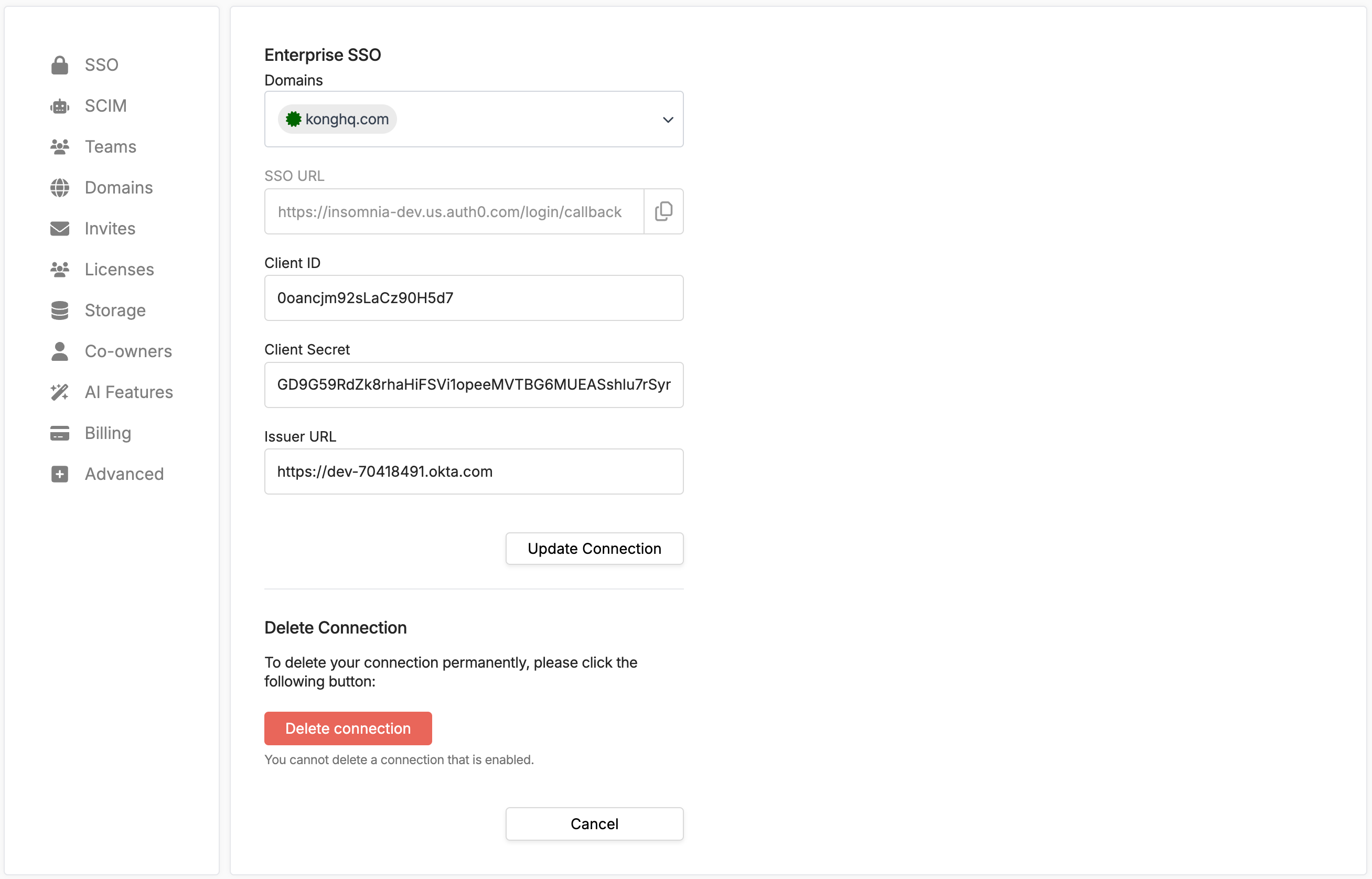Select the konghq.com domain chip
Viewport: 1372px width, 879px height.
[x=337, y=119]
